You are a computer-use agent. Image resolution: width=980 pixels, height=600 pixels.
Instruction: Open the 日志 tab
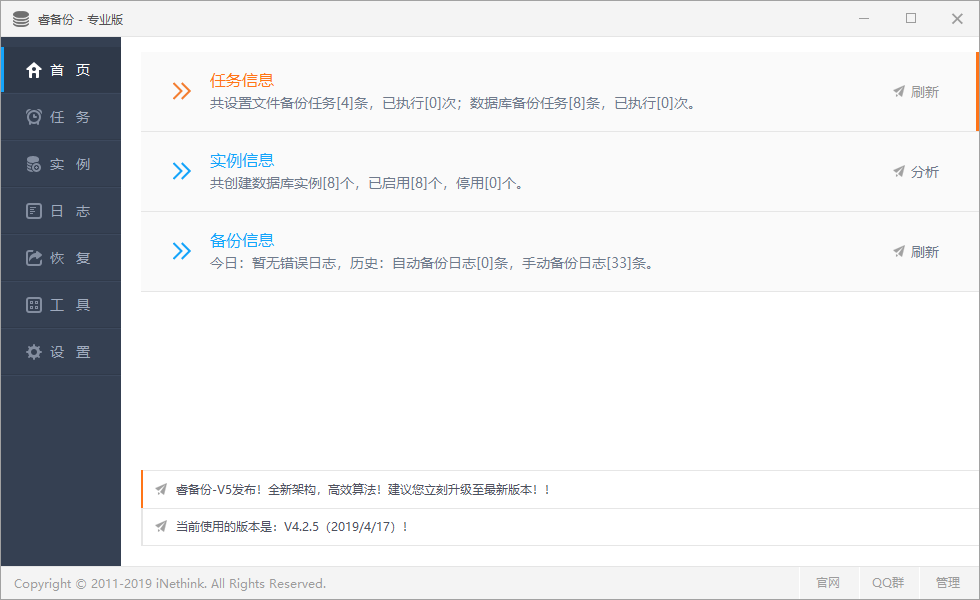point(61,211)
